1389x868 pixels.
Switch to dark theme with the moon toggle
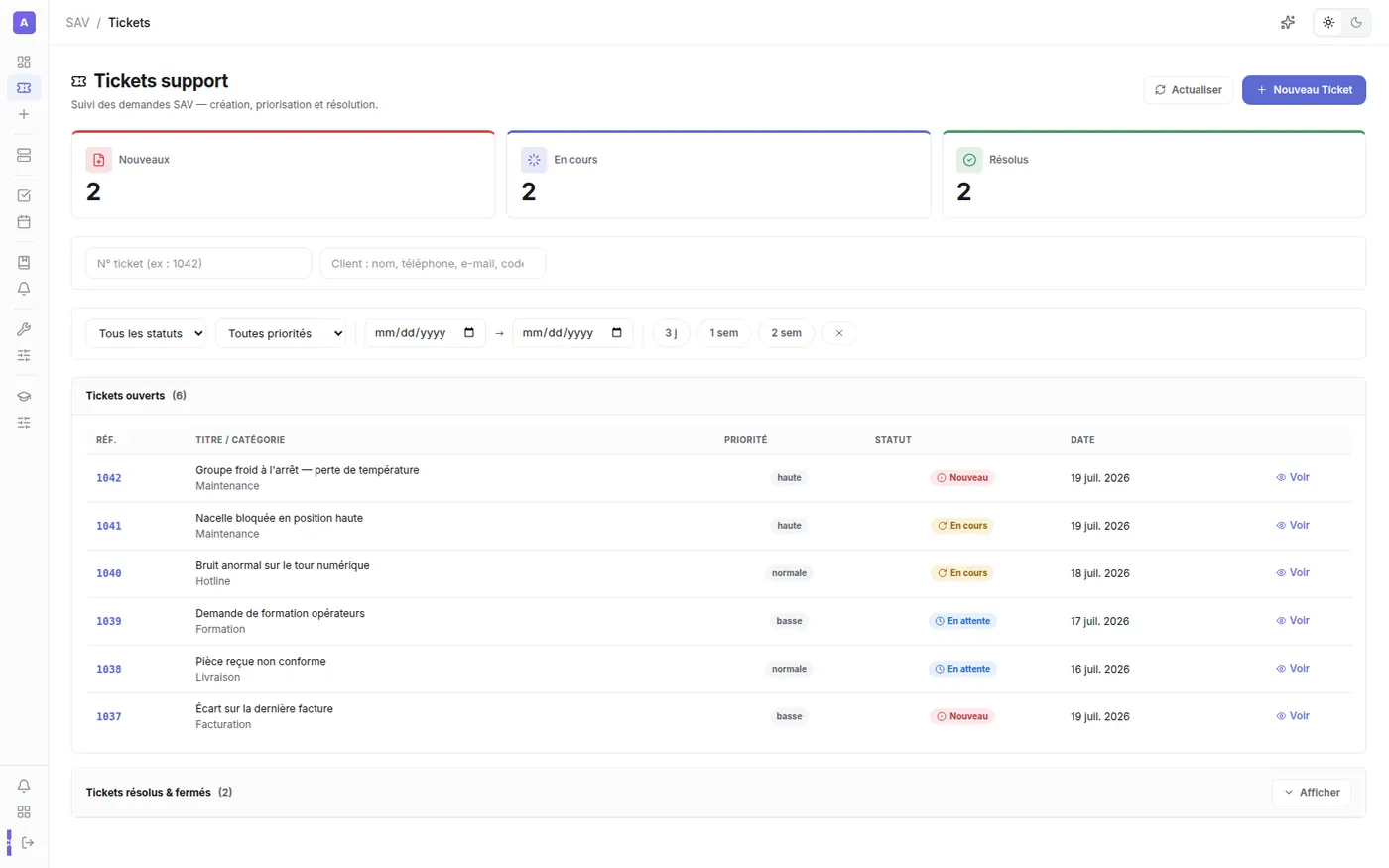[x=1356, y=22]
